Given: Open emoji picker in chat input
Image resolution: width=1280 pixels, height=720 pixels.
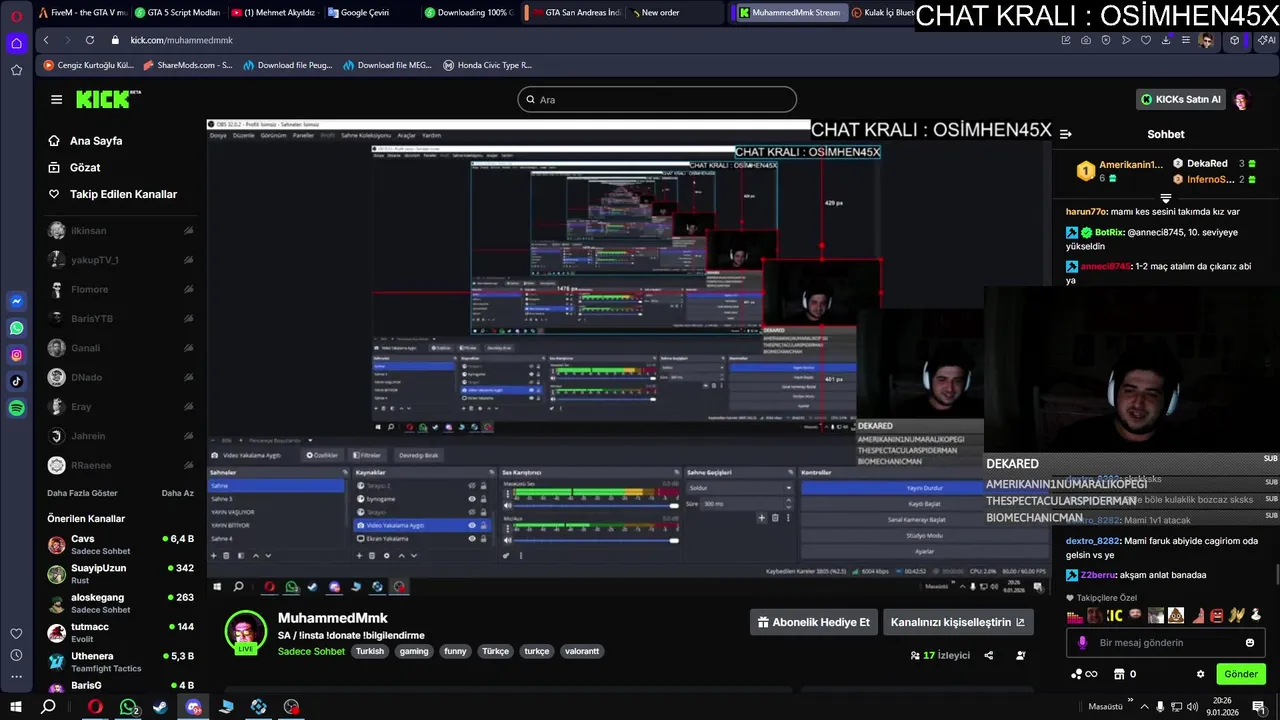Looking at the screenshot, I should pos(1250,643).
